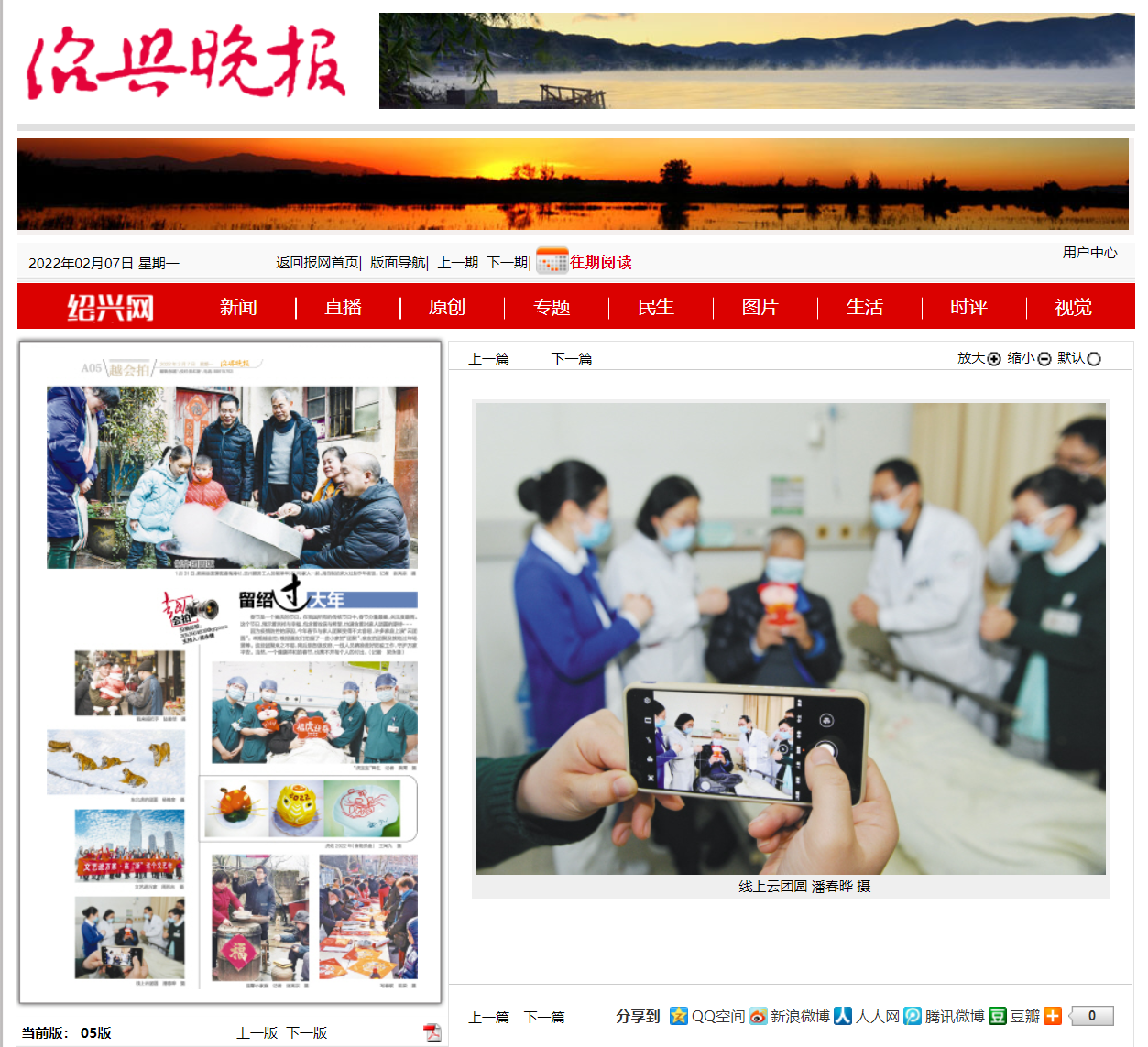Click 腾讯微博 share text
The width and height of the screenshot is (1148, 1047).
(x=955, y=1016)
